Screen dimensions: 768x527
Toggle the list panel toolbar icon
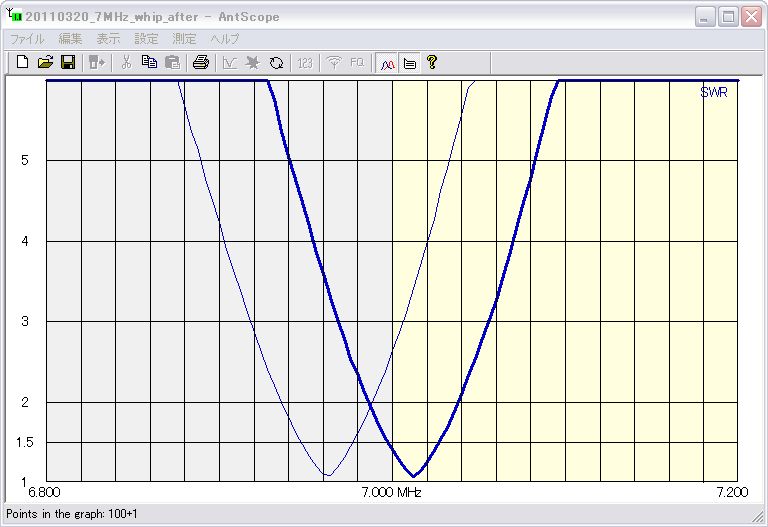[x=410, y=63]
